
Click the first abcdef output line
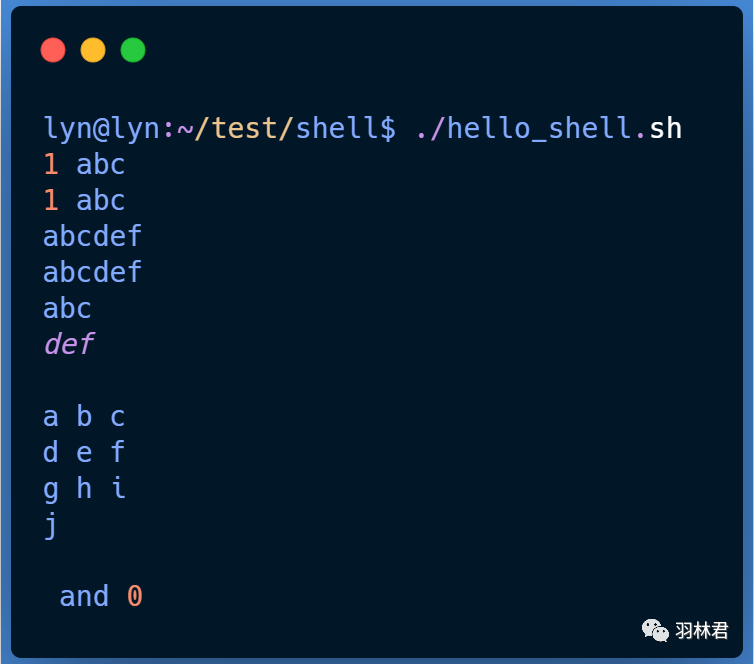(92, 236)
